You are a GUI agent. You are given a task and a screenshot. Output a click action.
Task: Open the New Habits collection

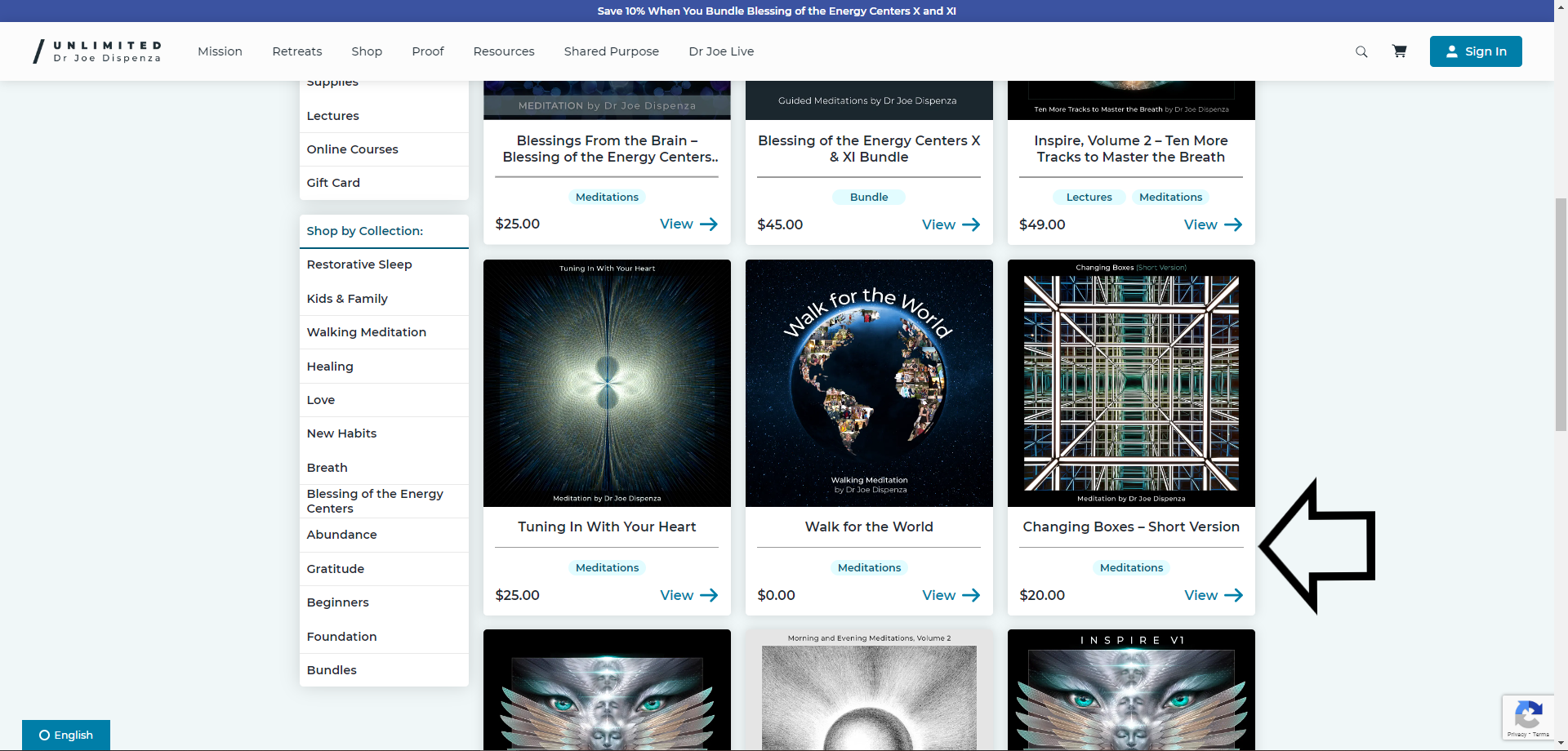click(x=384, y=433)
